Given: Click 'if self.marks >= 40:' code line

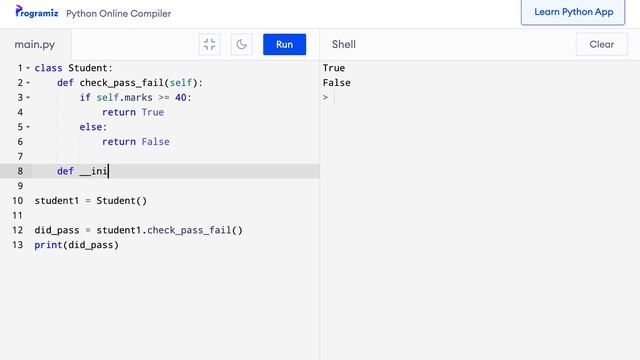Looking at the screenshot, I should (136, 98).
